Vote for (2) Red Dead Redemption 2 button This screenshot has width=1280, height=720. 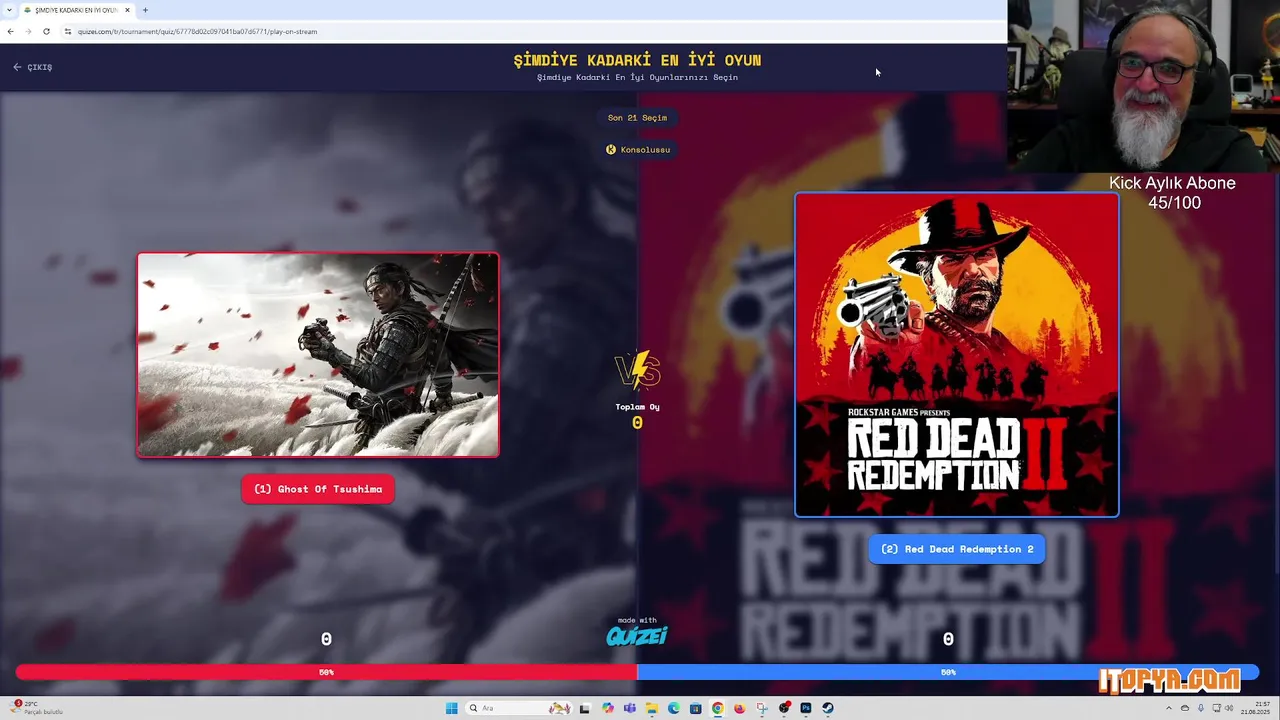point(957,549)
